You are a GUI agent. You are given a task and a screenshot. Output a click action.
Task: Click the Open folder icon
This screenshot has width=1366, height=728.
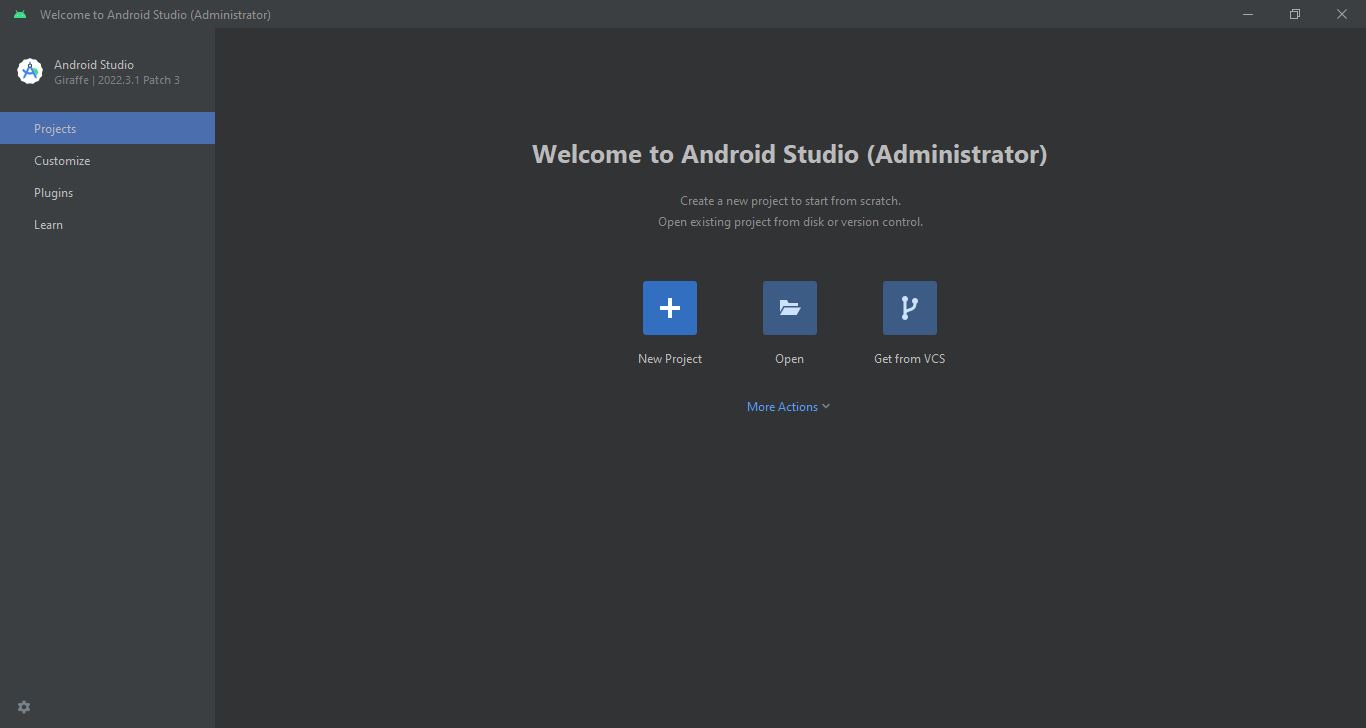(x=790, y=308)
